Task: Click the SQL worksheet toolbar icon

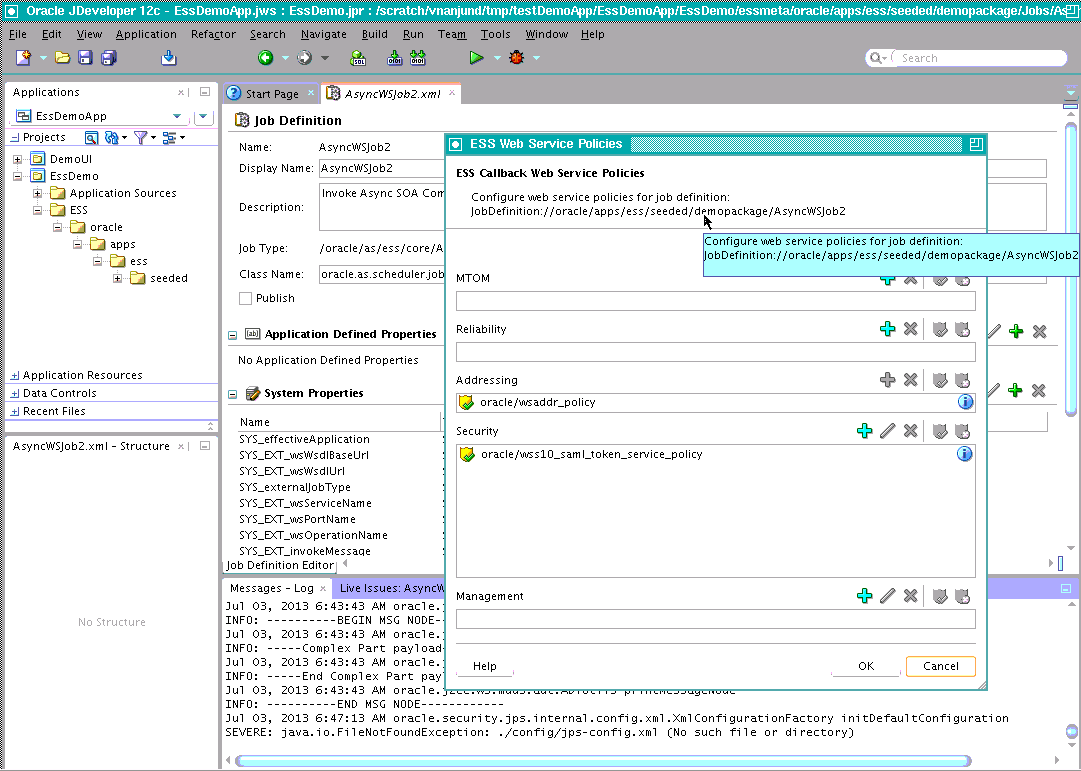Action: (x=358, y=58)
